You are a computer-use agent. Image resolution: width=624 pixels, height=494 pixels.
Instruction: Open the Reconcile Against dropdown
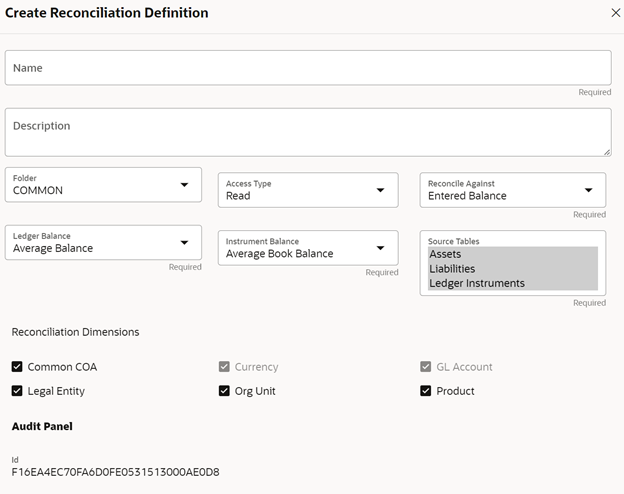[x=512, y=190]
